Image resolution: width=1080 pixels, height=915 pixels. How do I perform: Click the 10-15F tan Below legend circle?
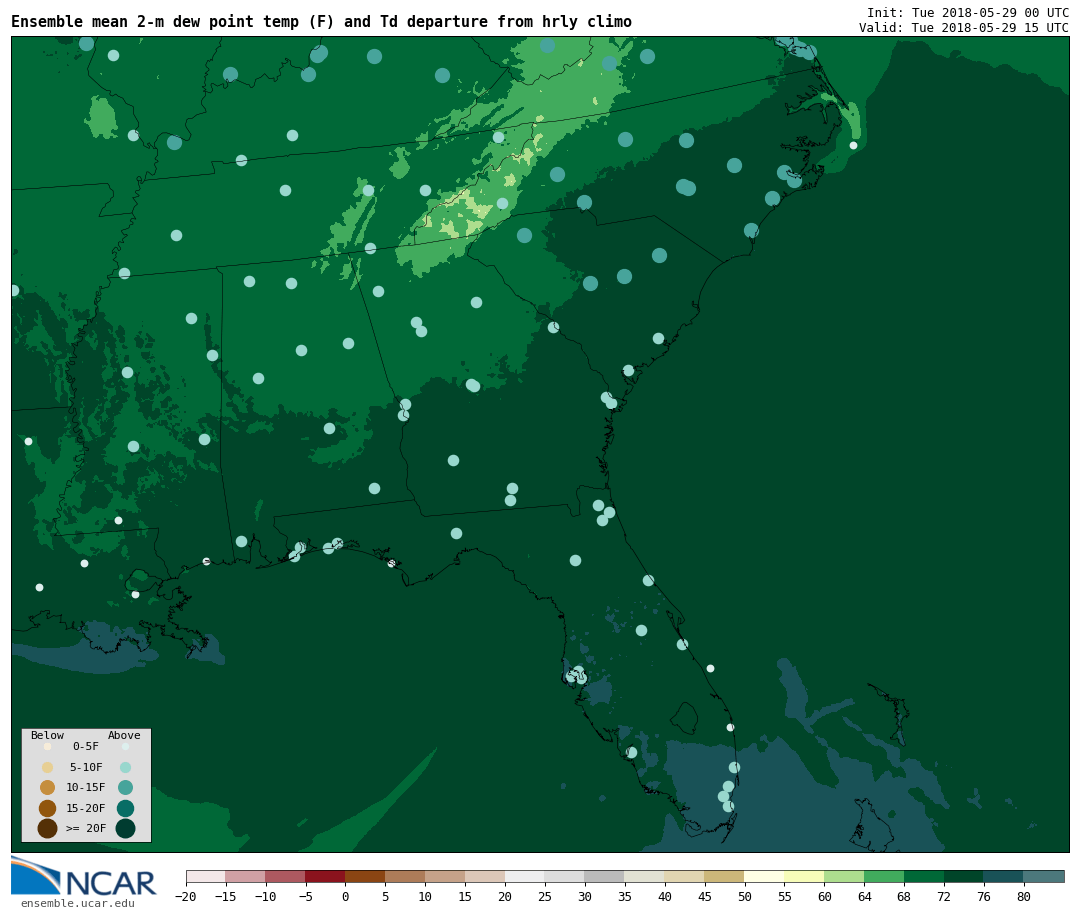pyautogui.click(x=47, y=787)
